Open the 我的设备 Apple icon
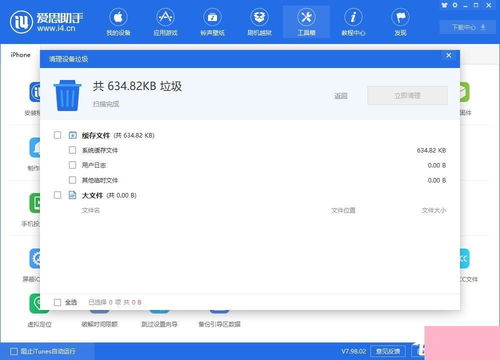 (x=118, y=17)
